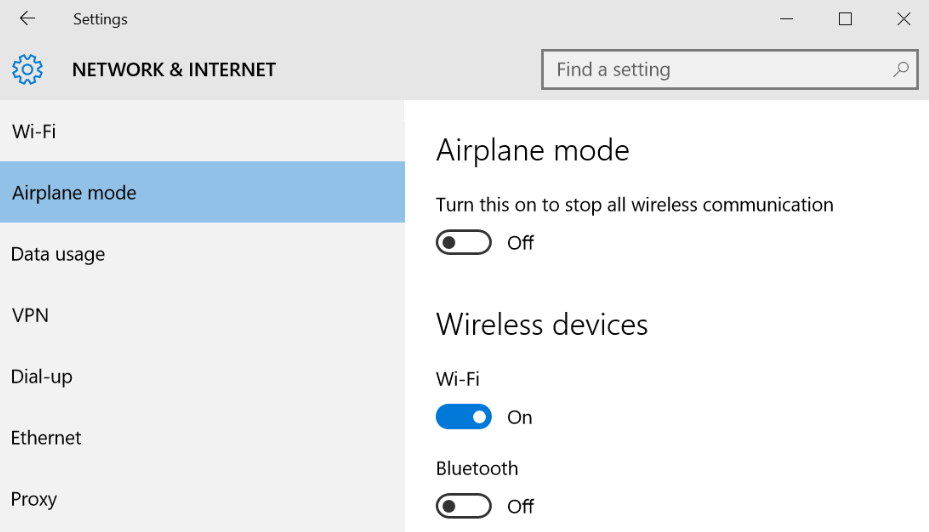
Task: Disable the Wi-Fi wireless device toggle
Action: coord(464,417)
